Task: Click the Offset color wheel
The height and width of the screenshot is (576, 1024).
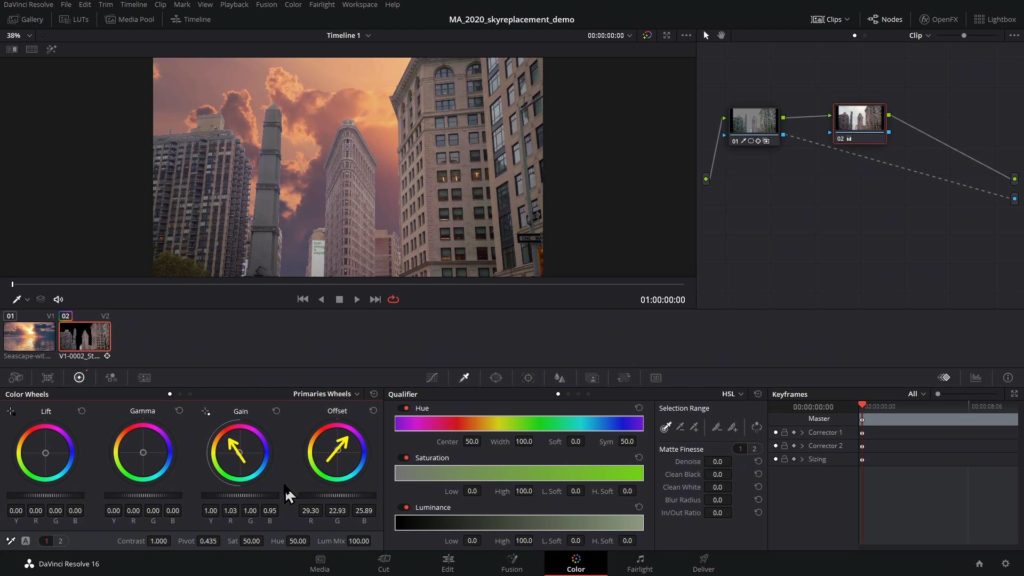Action: 337,452
